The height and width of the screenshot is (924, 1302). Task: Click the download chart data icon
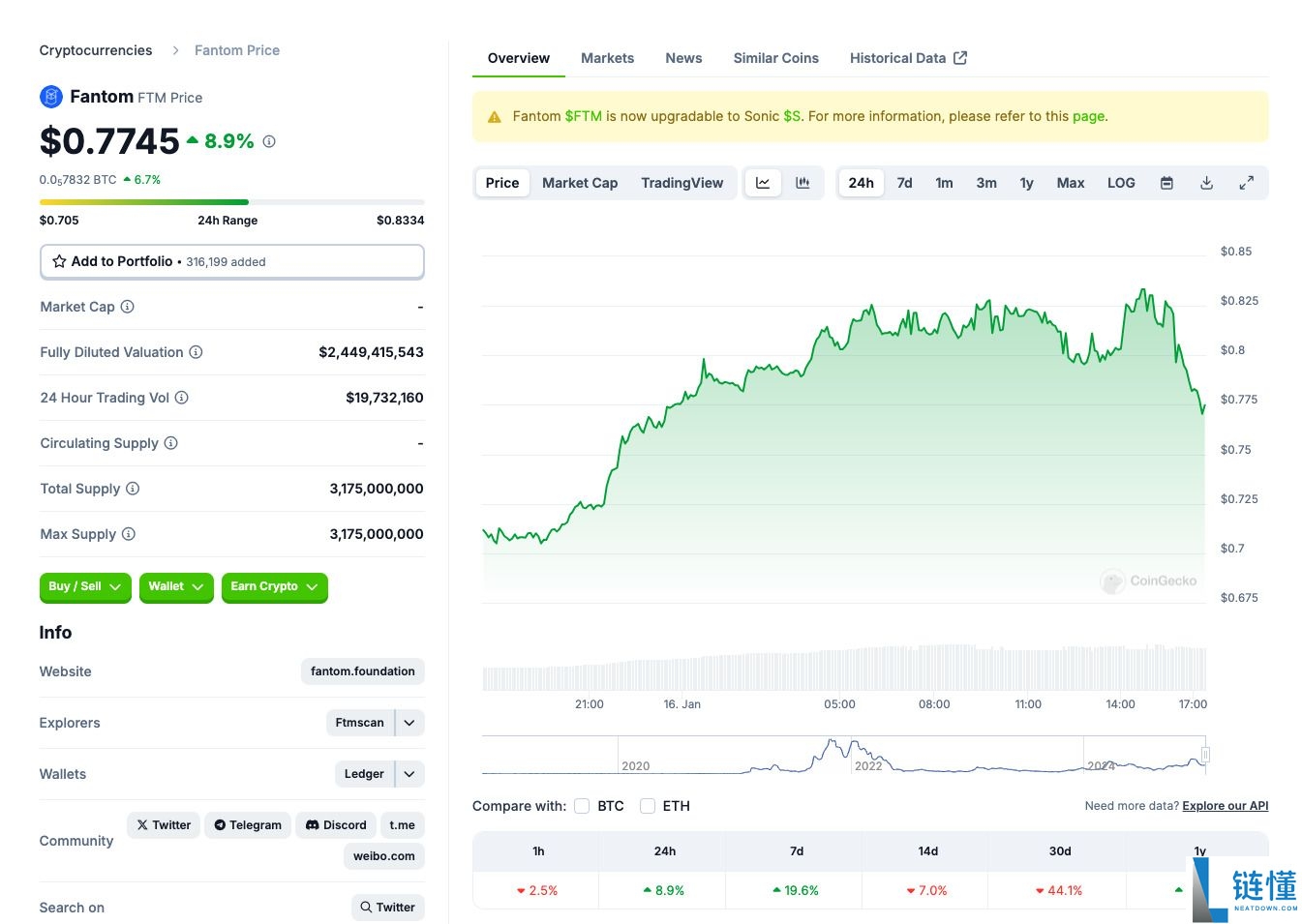tap(1206, 183)
